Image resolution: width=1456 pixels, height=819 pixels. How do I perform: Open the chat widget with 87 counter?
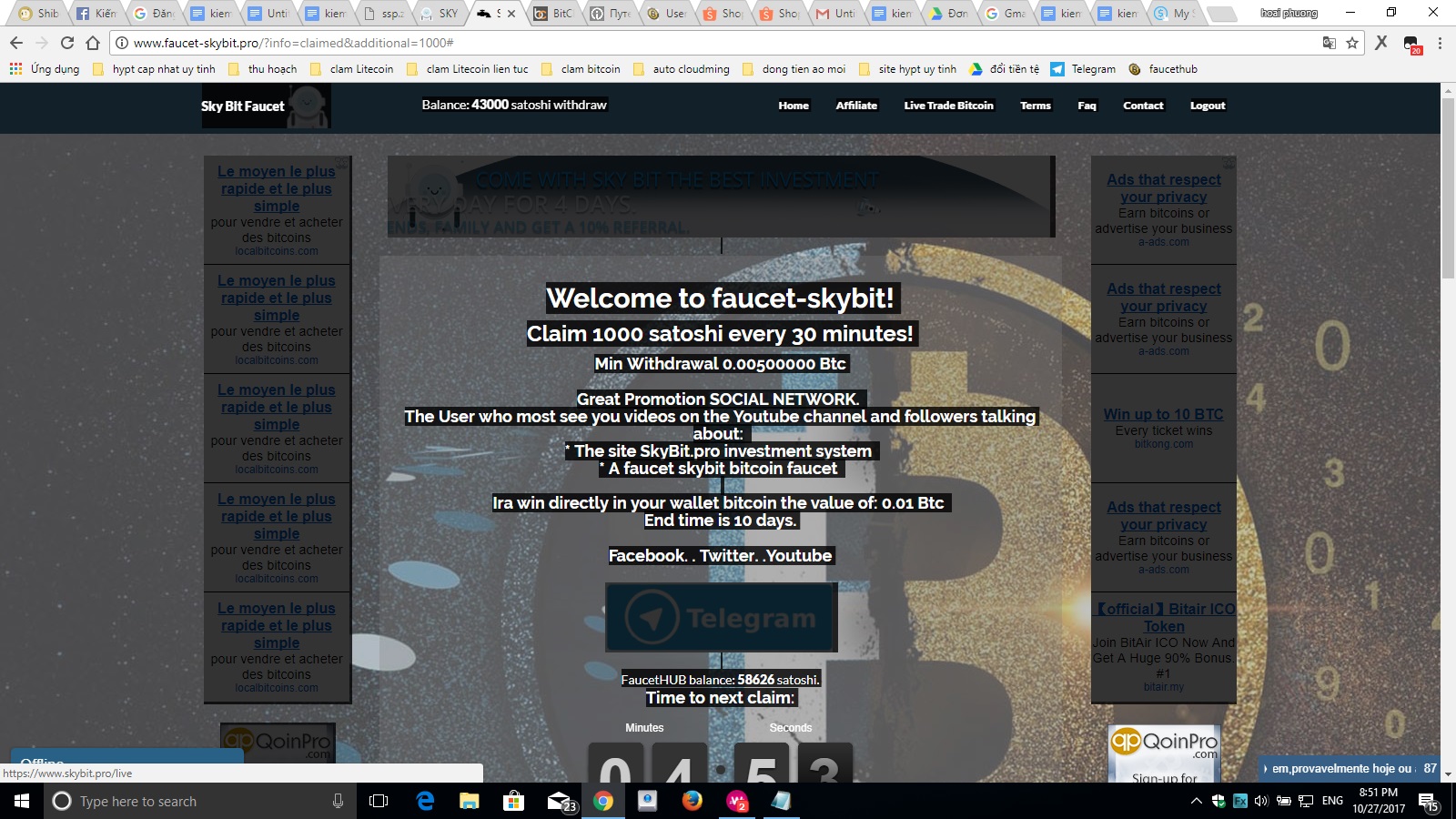coord(1350,769)
